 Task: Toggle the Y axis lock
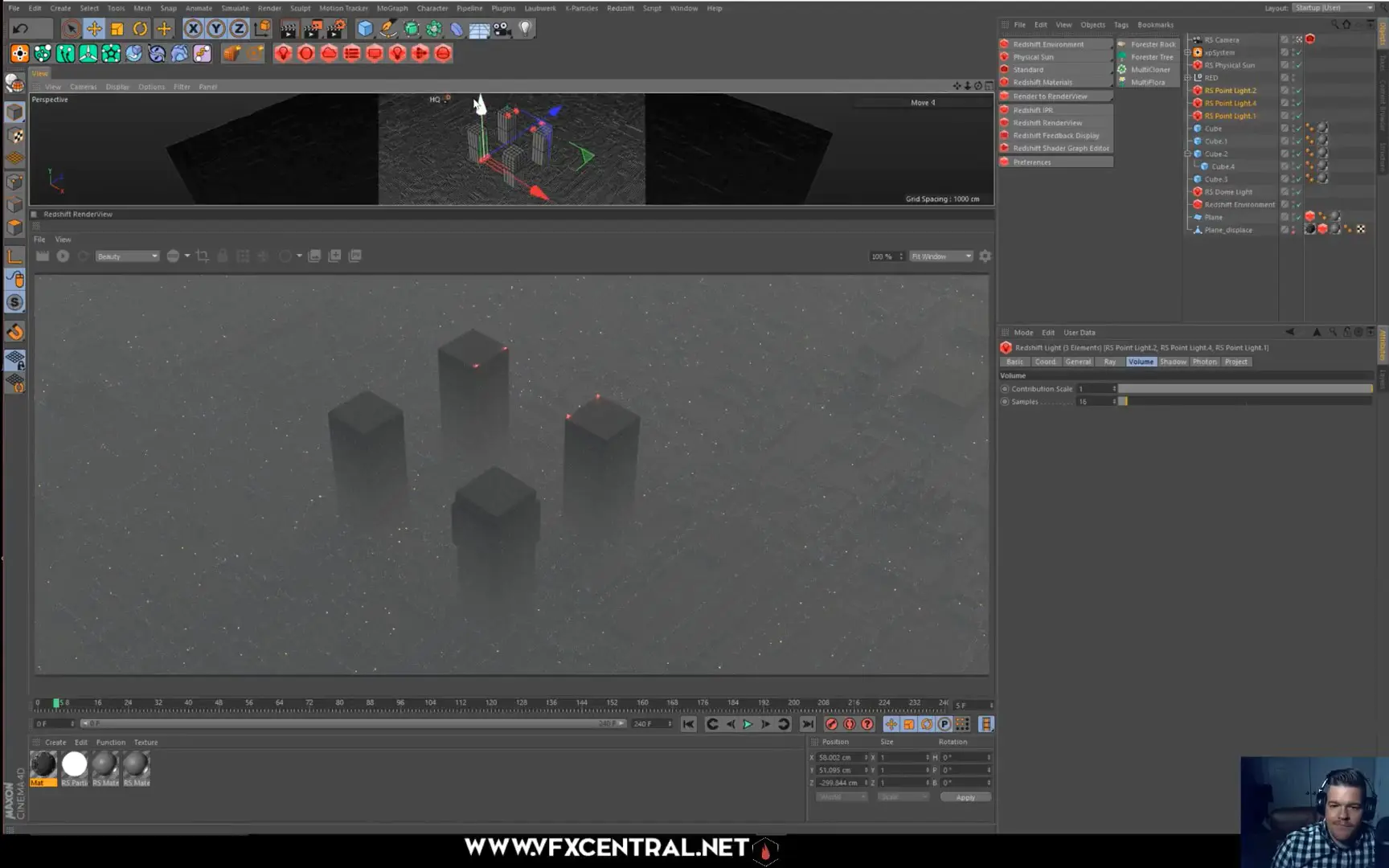tap(216, 29)
